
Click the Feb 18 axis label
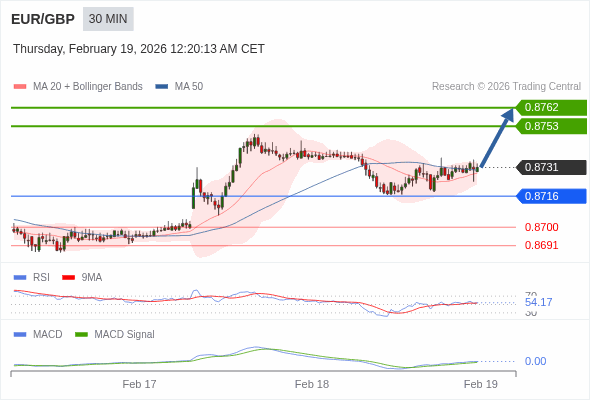pyautogui.click(x=312, y=384)
